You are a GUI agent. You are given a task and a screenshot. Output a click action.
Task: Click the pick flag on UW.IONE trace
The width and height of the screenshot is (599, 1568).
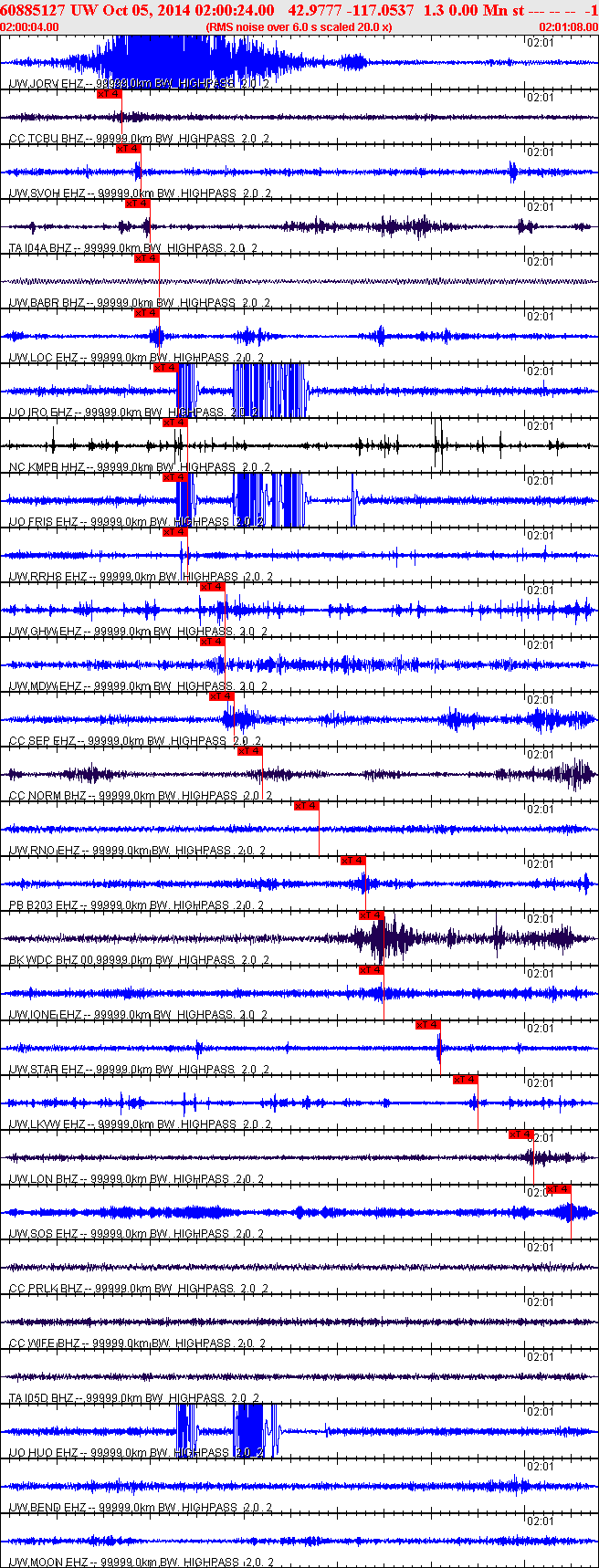pyautogui.click(x=371, y=970)
